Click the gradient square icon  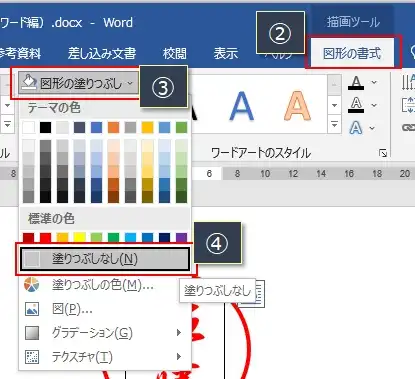pos(32,333)
